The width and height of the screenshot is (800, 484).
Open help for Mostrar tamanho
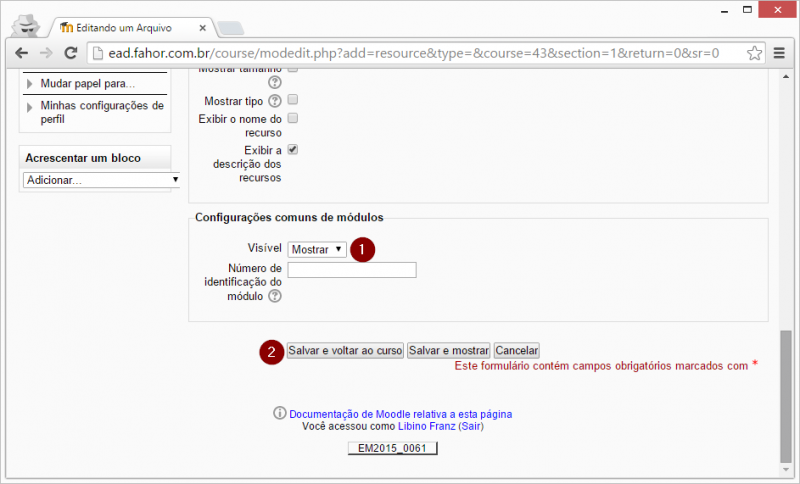click(x=274, y=82)
